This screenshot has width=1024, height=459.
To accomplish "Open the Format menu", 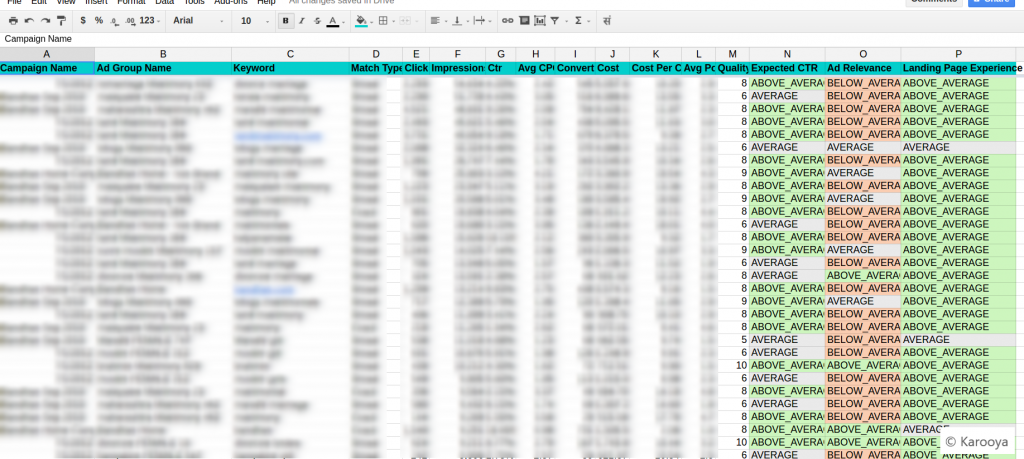I will click(x=131, y=3).
